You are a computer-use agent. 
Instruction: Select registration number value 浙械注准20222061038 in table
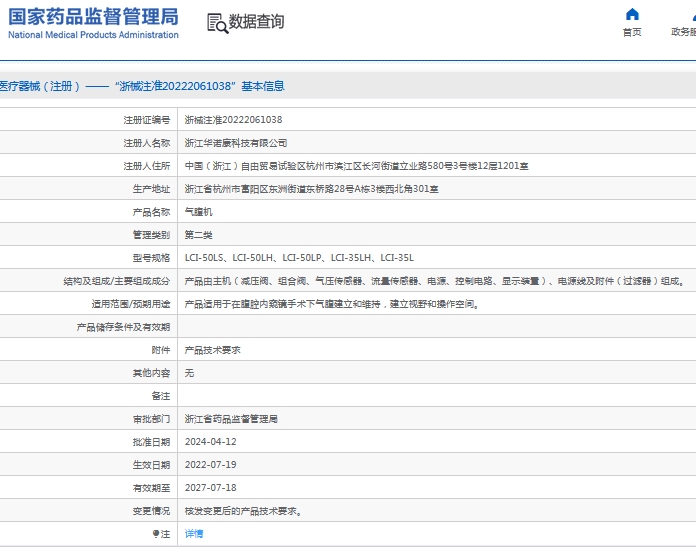[233, 120]
